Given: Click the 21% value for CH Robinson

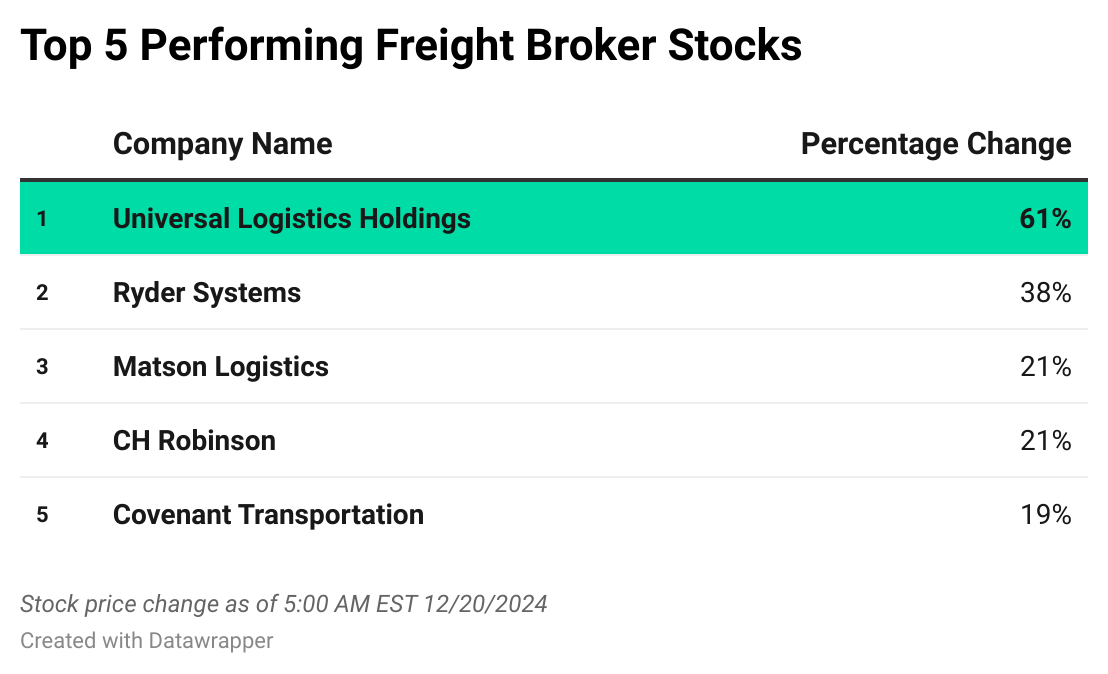Looking at the screenshot, I should 1045,441.
